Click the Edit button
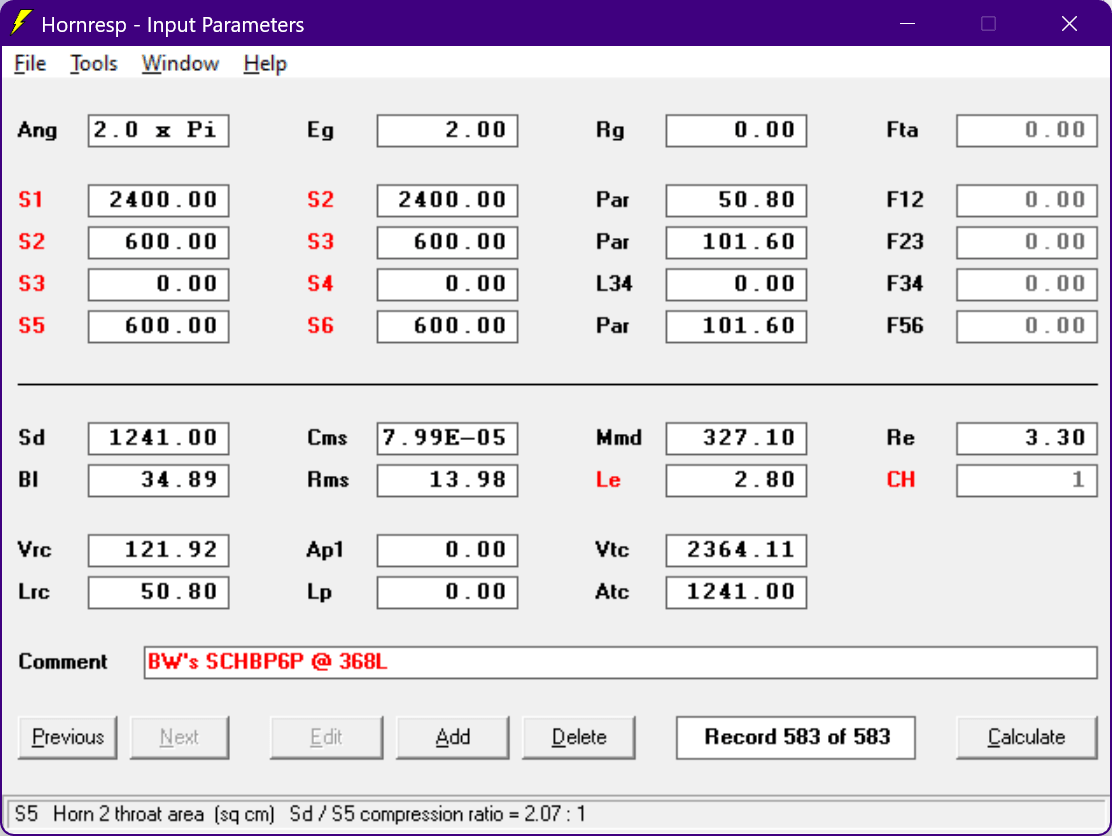 click(326, 737)
